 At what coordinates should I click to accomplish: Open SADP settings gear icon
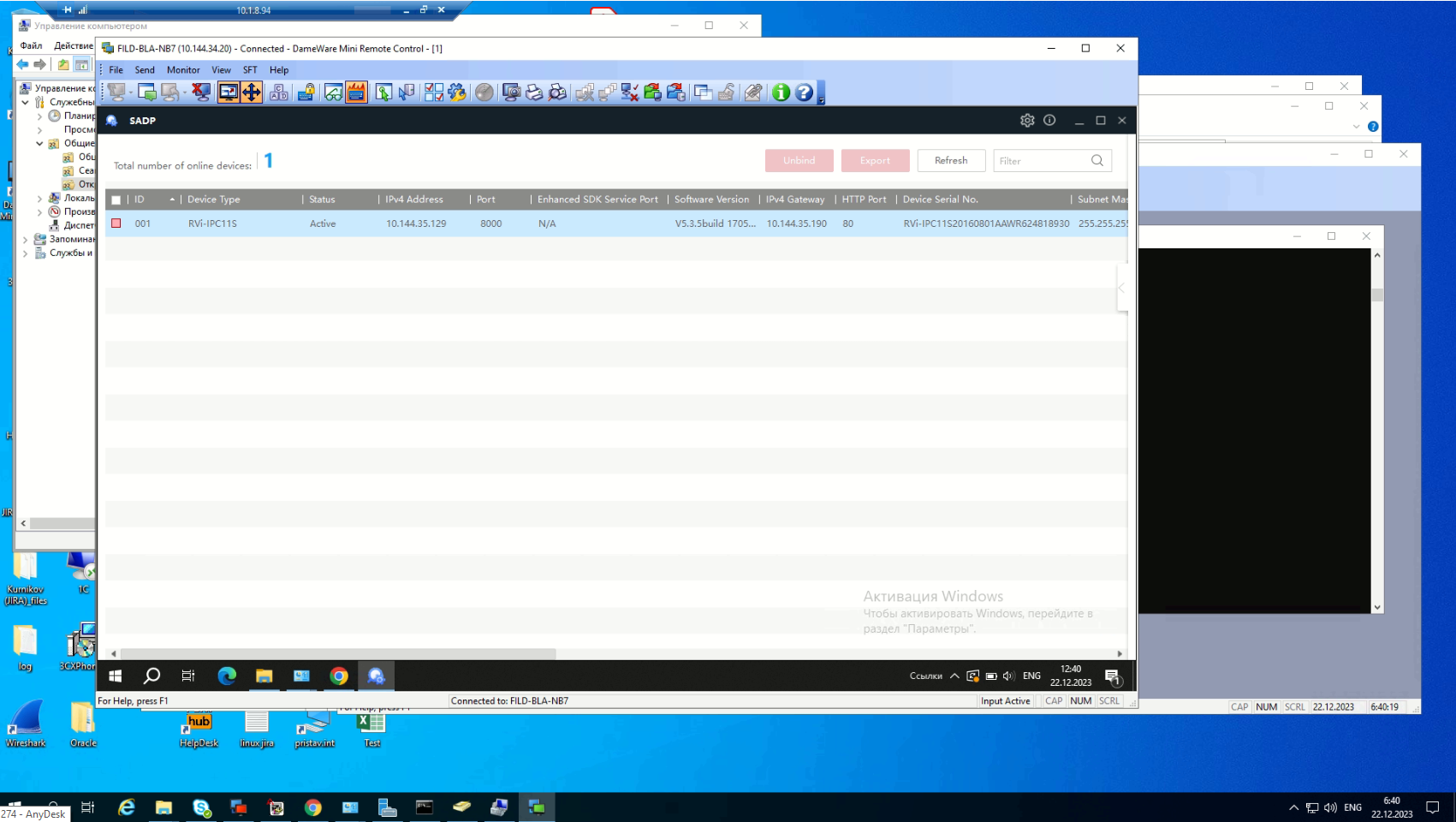(1027, 121)
